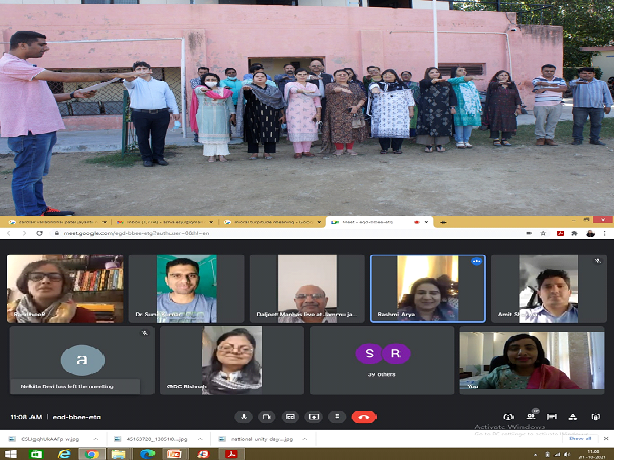Toggle captions in the Meet toolbar
The width and height of the screenshot is (617, 473).
click(x=291, y=416)
